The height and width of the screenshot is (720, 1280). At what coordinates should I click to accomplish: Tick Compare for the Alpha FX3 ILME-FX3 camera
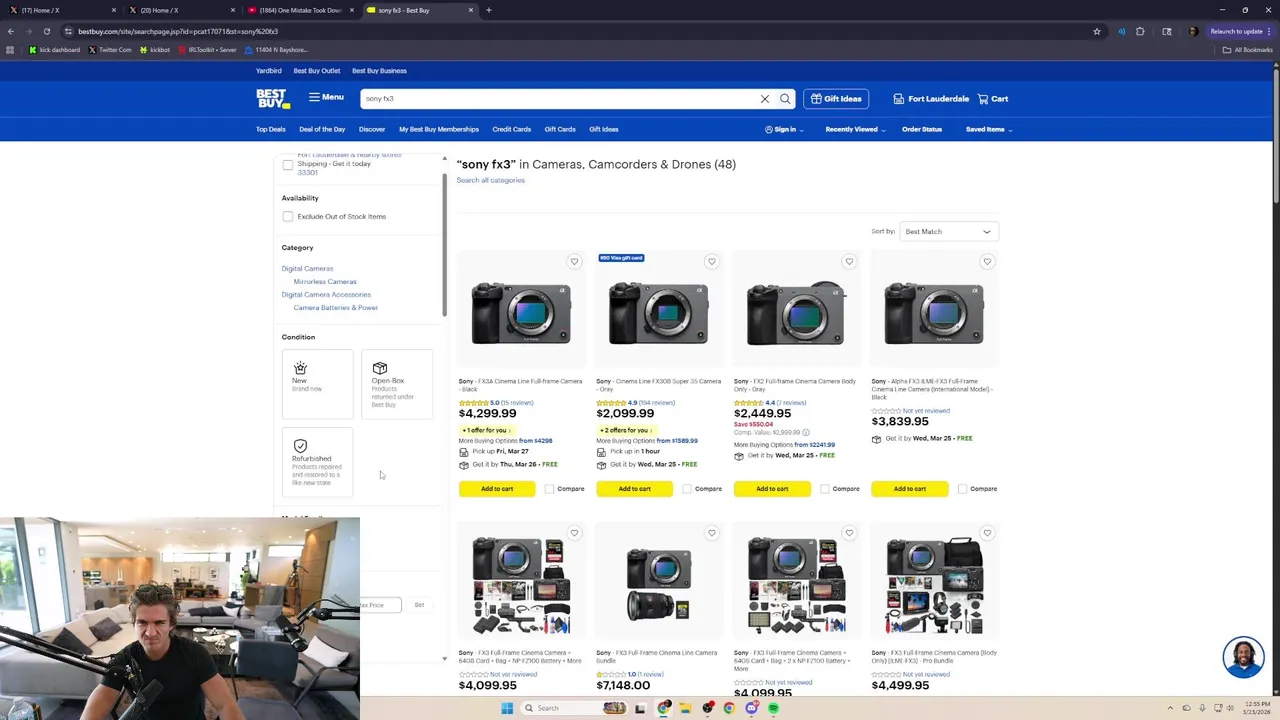(x=962, y=489)
